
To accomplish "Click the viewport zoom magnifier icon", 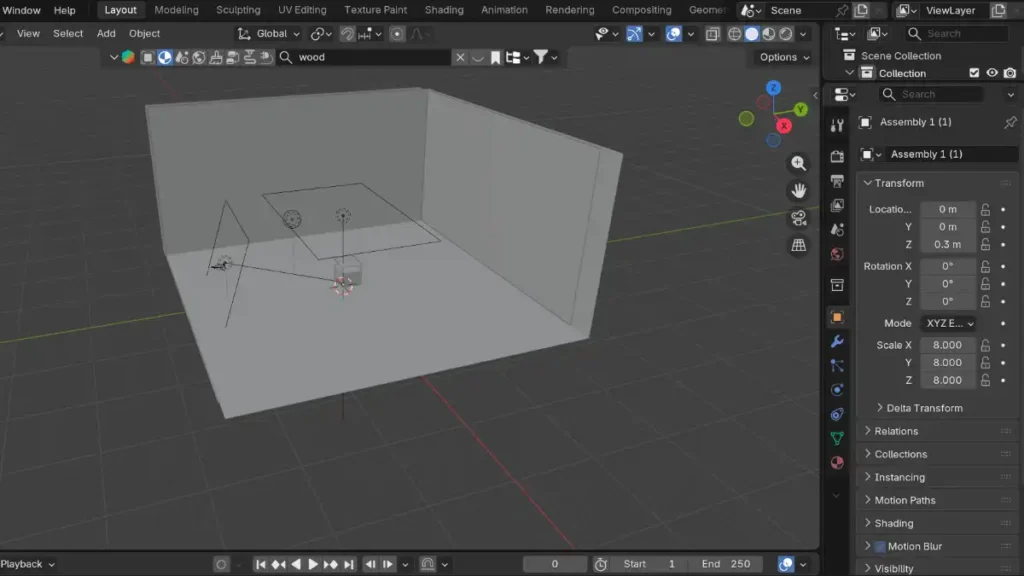I will [798, 163].
